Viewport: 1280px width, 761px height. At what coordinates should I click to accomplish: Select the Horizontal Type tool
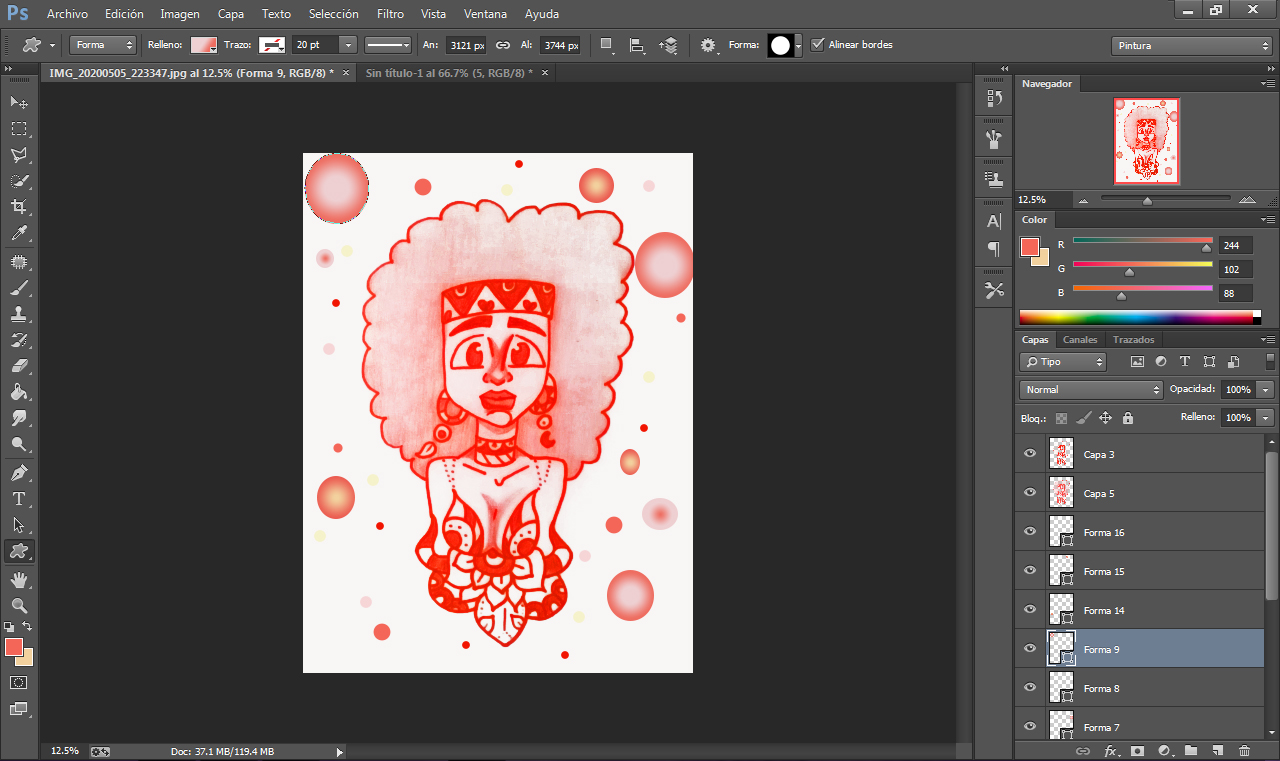tap(19, 499)
